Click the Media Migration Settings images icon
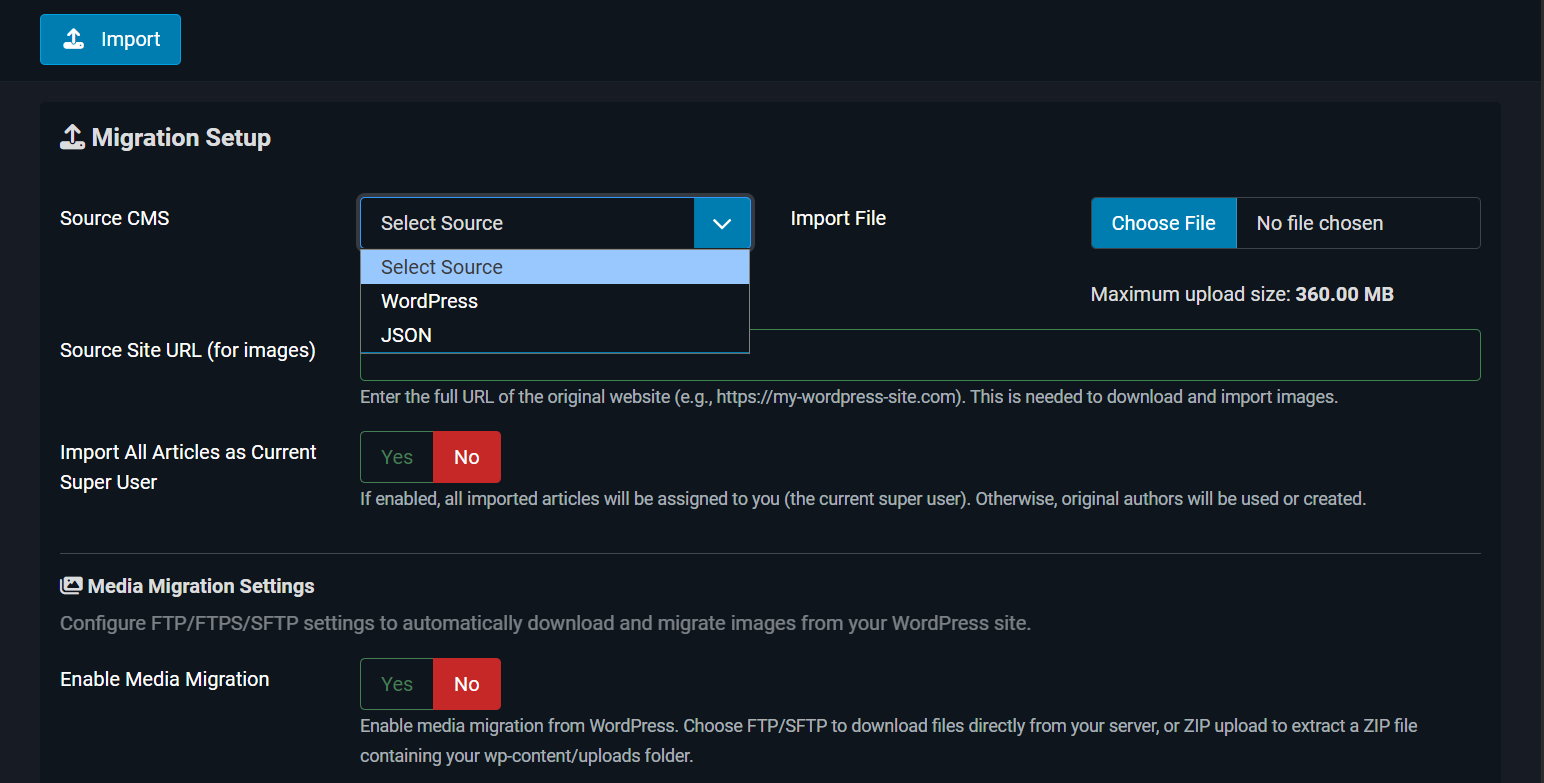This screenshot has height=783, width=1544. click(x=71, y=586)
